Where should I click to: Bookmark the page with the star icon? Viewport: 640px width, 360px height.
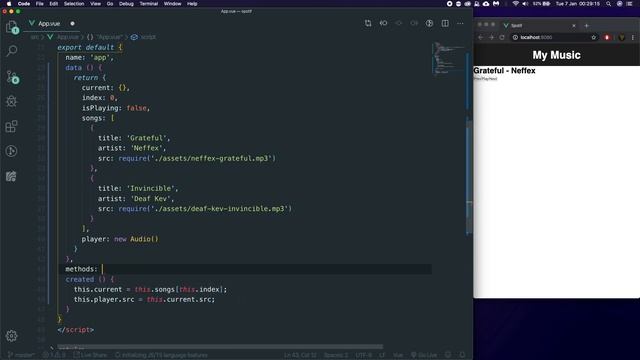click(593, 37)
